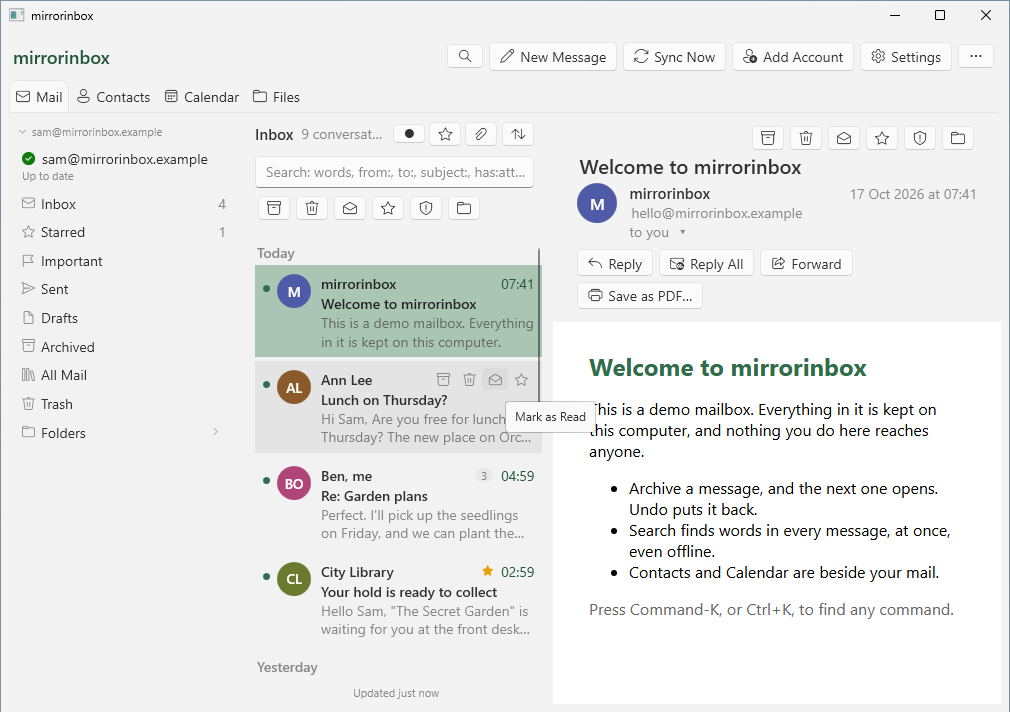
Task: Compose with New Message button
Action: coord(553,57)
